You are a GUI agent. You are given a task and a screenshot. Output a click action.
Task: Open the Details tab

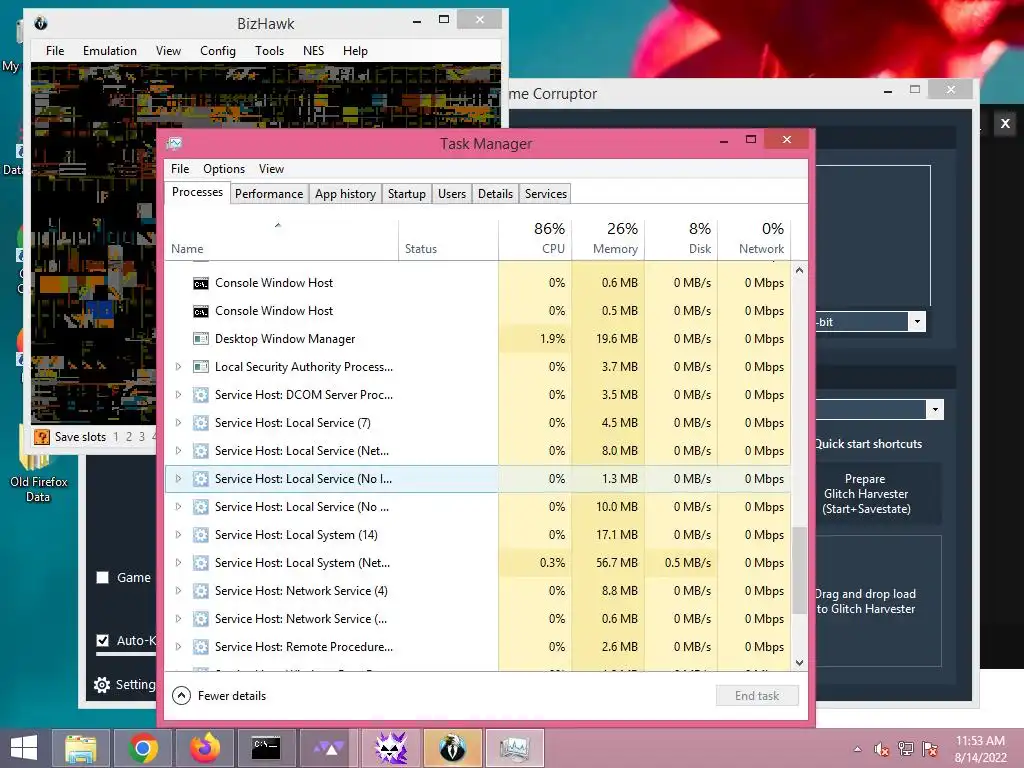(x=495, y=194)
